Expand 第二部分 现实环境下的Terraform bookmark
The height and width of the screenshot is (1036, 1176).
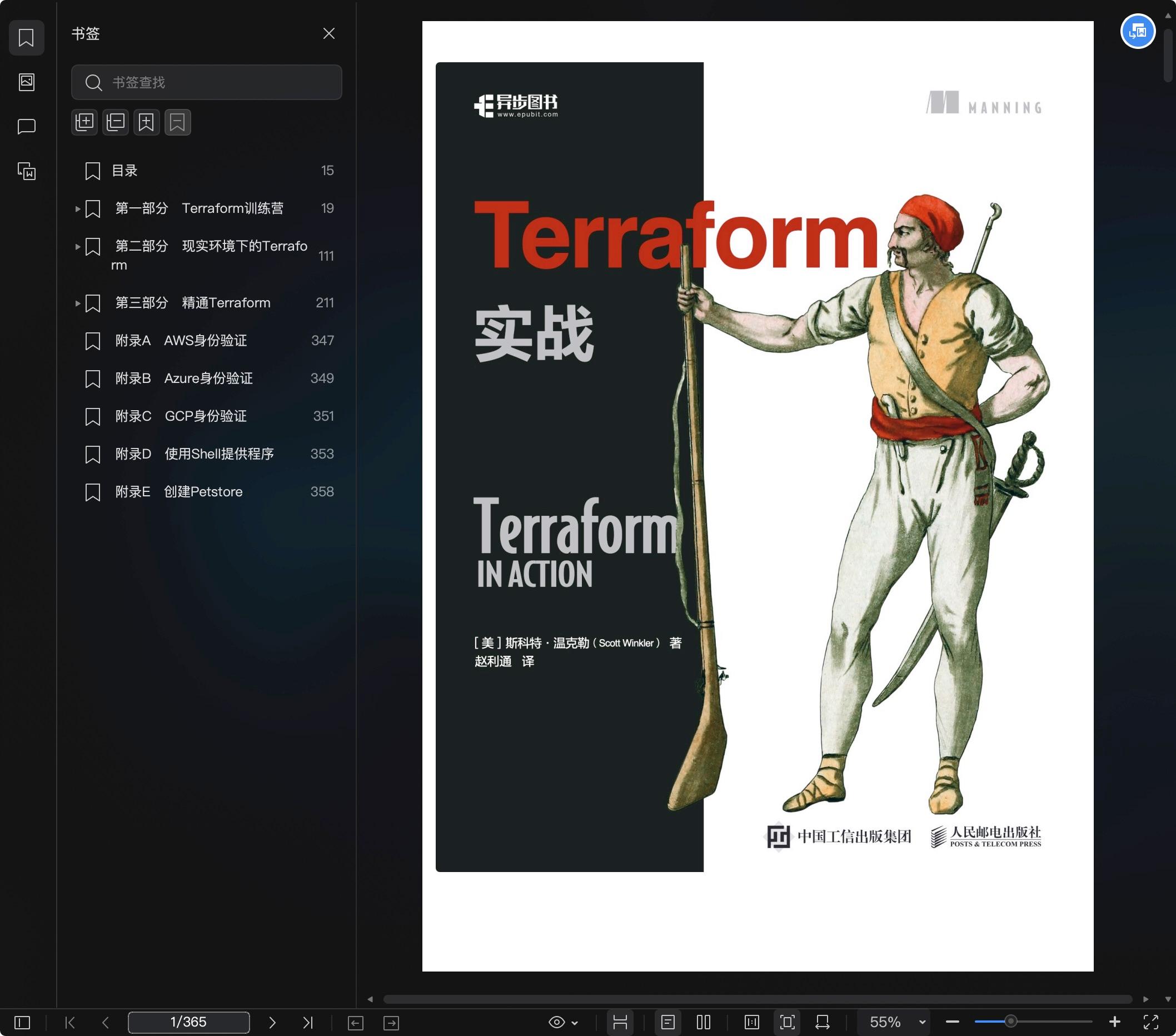click(x=78, y=247)
